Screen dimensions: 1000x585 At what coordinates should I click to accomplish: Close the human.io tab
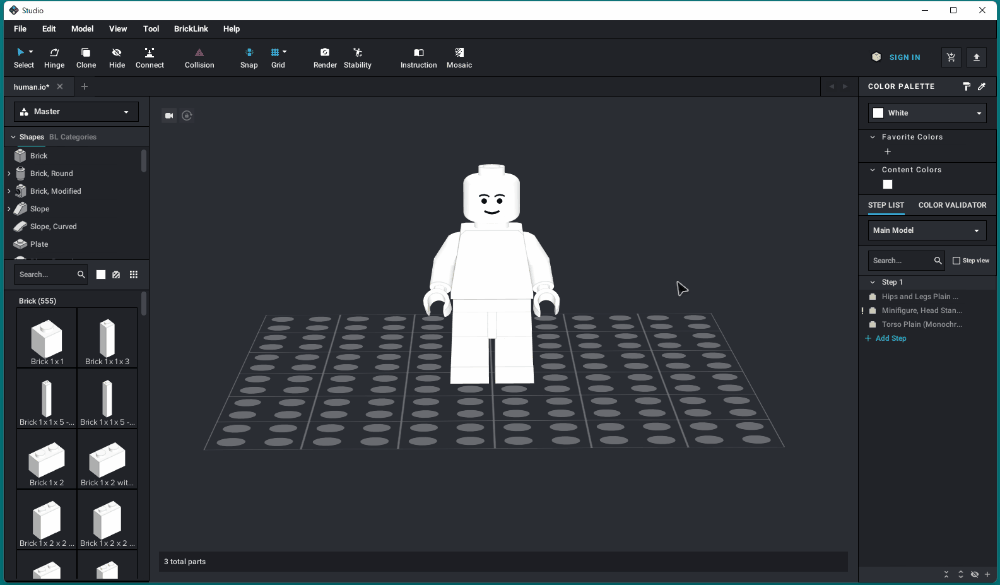click(x=60, y=87)
